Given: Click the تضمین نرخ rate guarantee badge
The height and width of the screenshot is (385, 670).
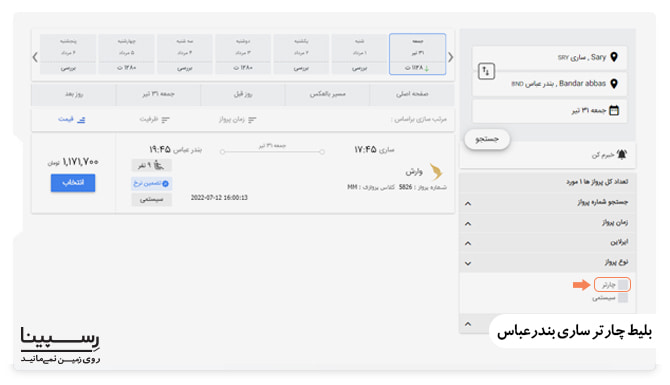Looking at the screenshot, I should tap(151, 183).
